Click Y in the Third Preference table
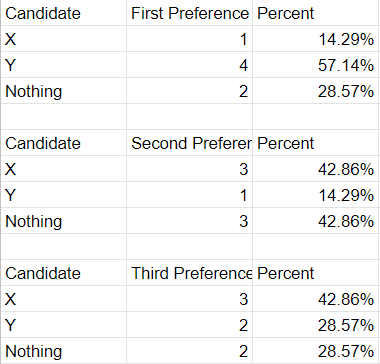 click(x=63, y=325)
